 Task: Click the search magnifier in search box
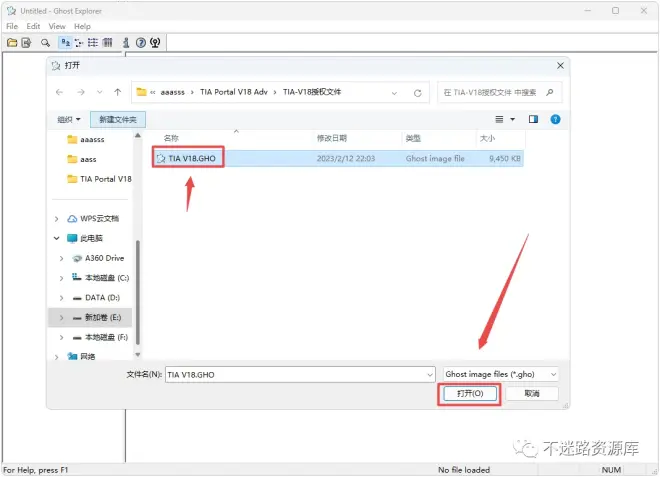point(550,92)
